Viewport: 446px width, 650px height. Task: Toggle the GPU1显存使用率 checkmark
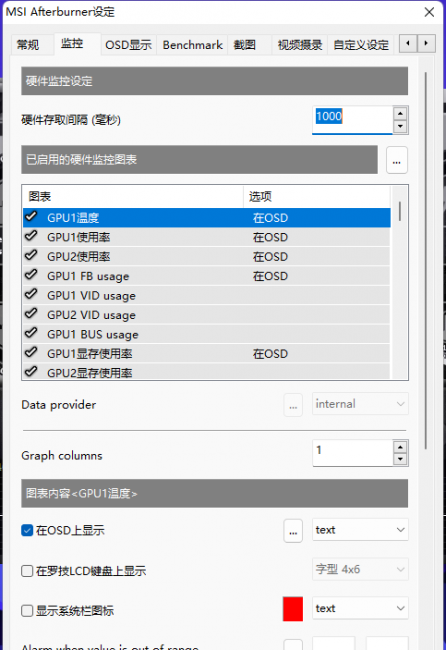[31, 352]
